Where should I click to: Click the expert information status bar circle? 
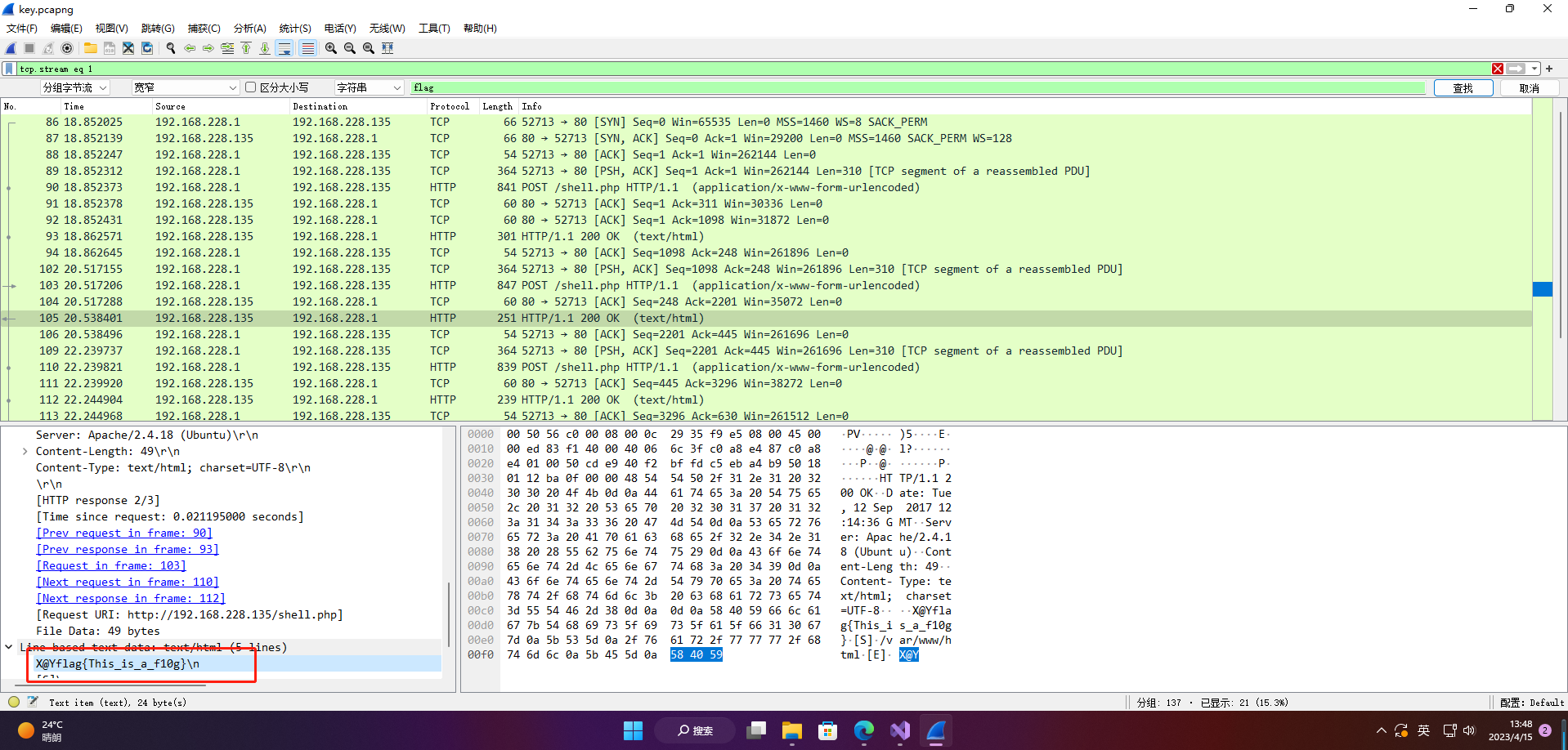click(14, 702)
